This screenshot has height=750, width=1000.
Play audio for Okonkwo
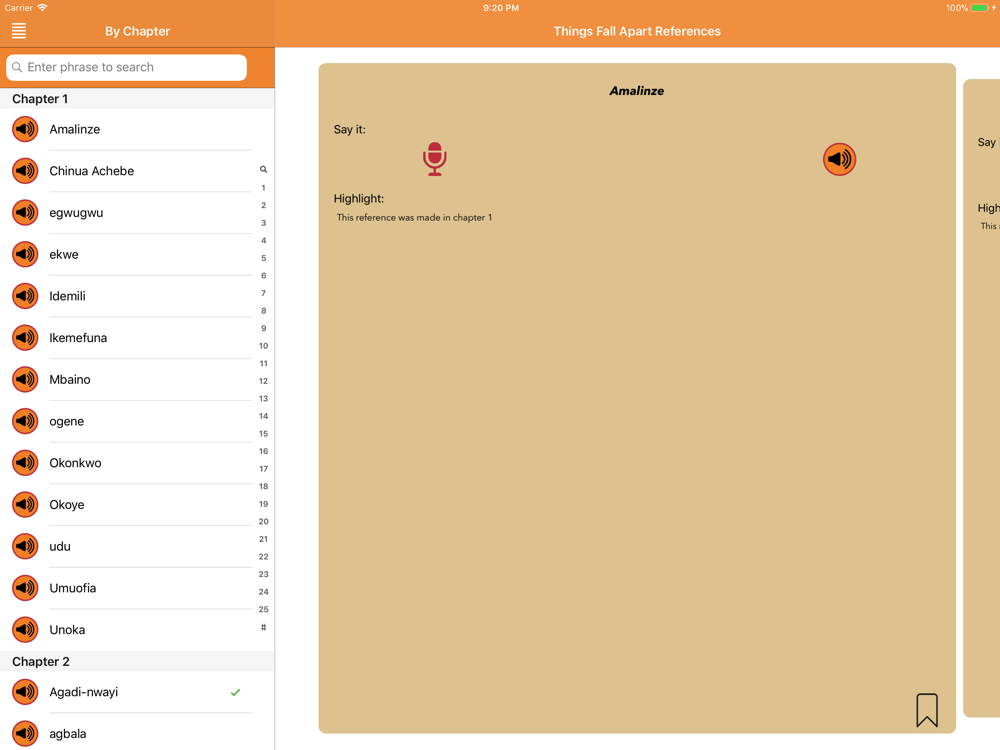(26, 463)
